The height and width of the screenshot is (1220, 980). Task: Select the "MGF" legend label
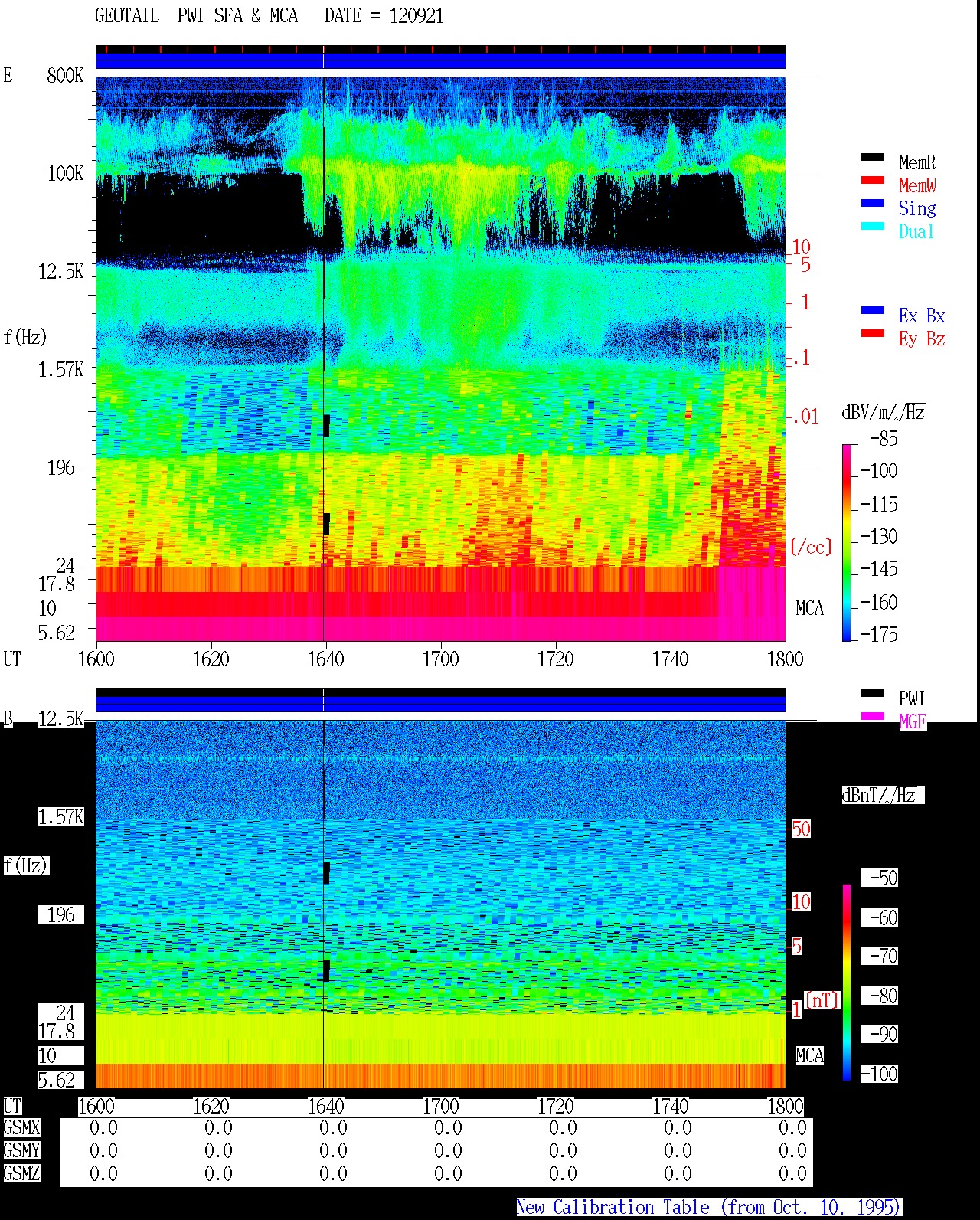[x=913, y=721]
